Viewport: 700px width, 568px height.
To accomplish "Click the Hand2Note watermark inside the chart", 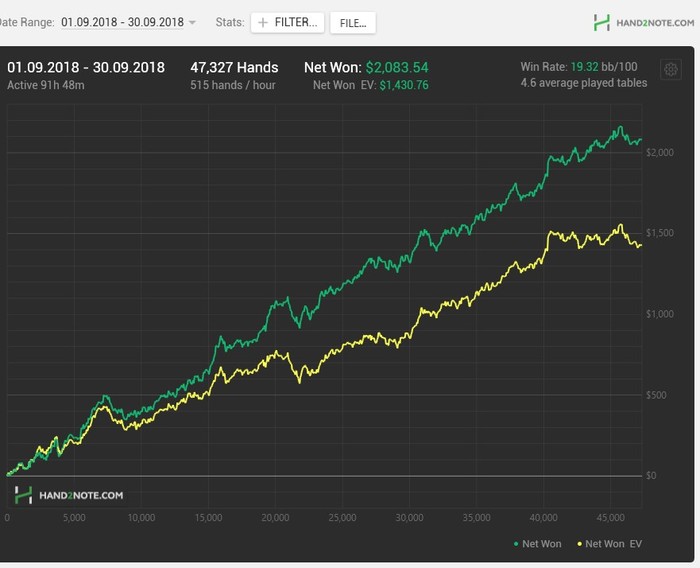I will tap(69, 495).
